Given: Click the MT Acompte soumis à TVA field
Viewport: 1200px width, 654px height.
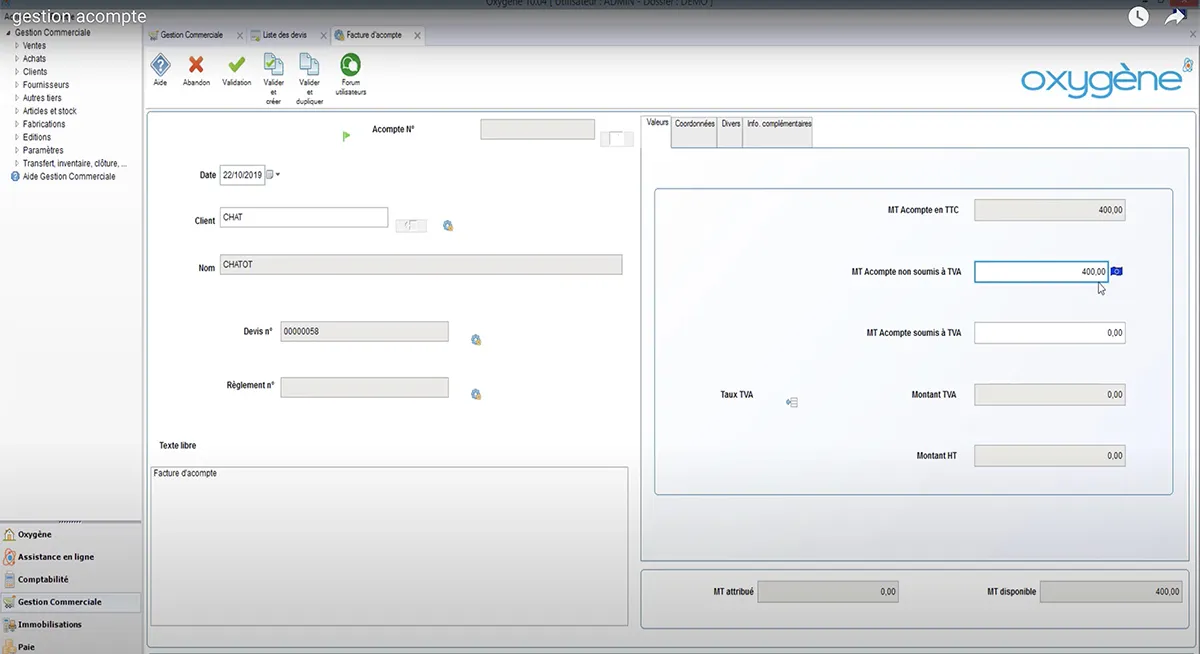Looking at the screenshot, I should [x=1049, y=333].
